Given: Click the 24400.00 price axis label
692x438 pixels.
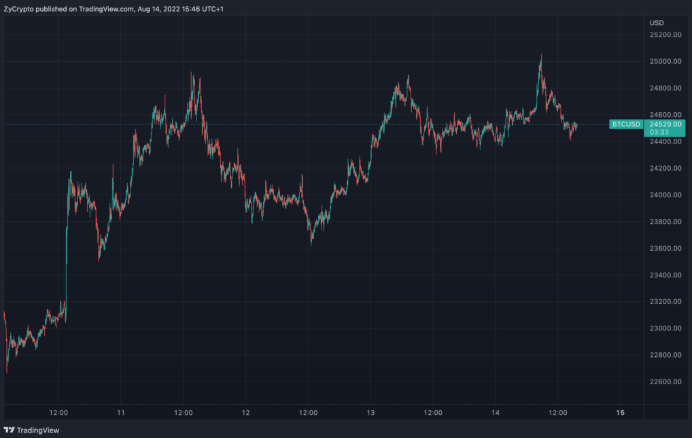Looking at the screenshot, I should coord(666,141).
